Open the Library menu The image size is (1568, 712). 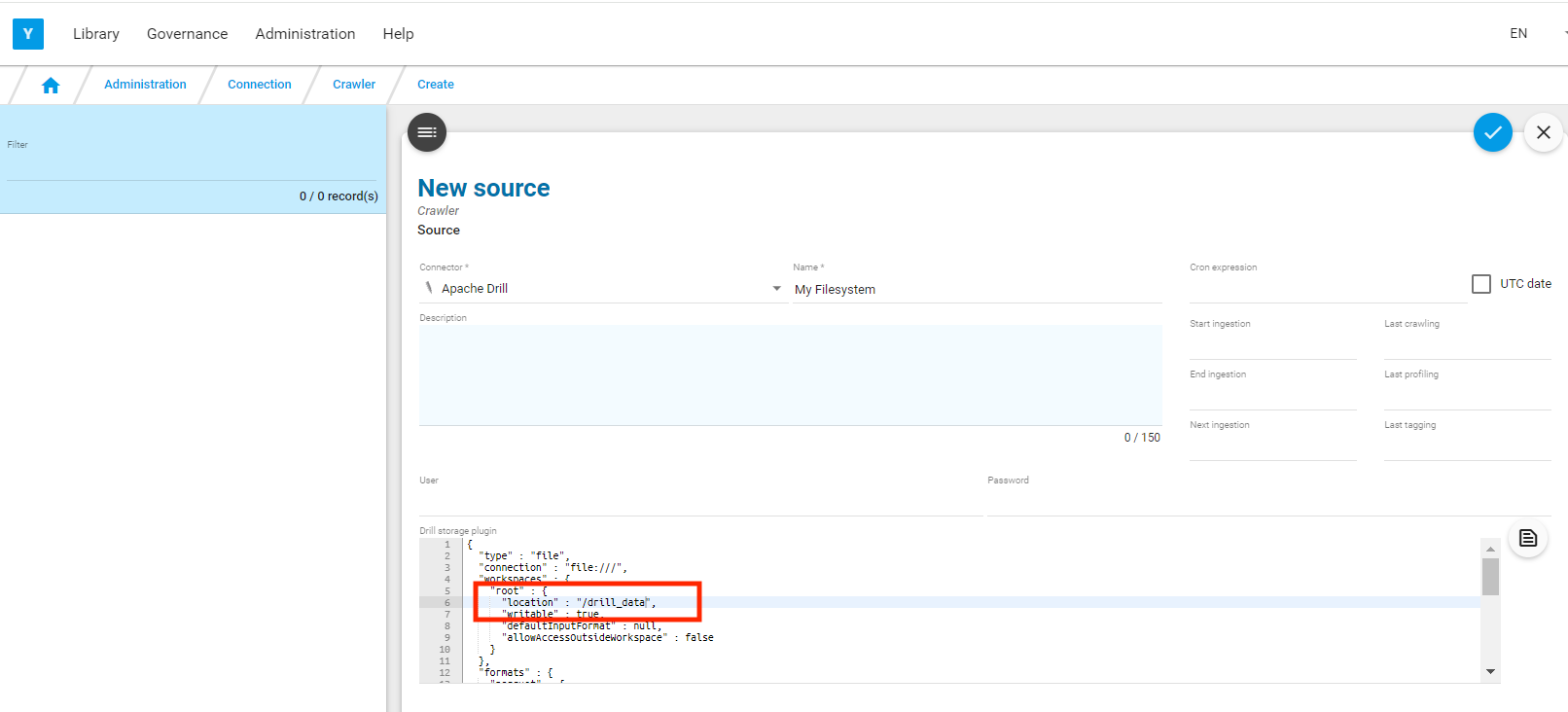point(96,33)
